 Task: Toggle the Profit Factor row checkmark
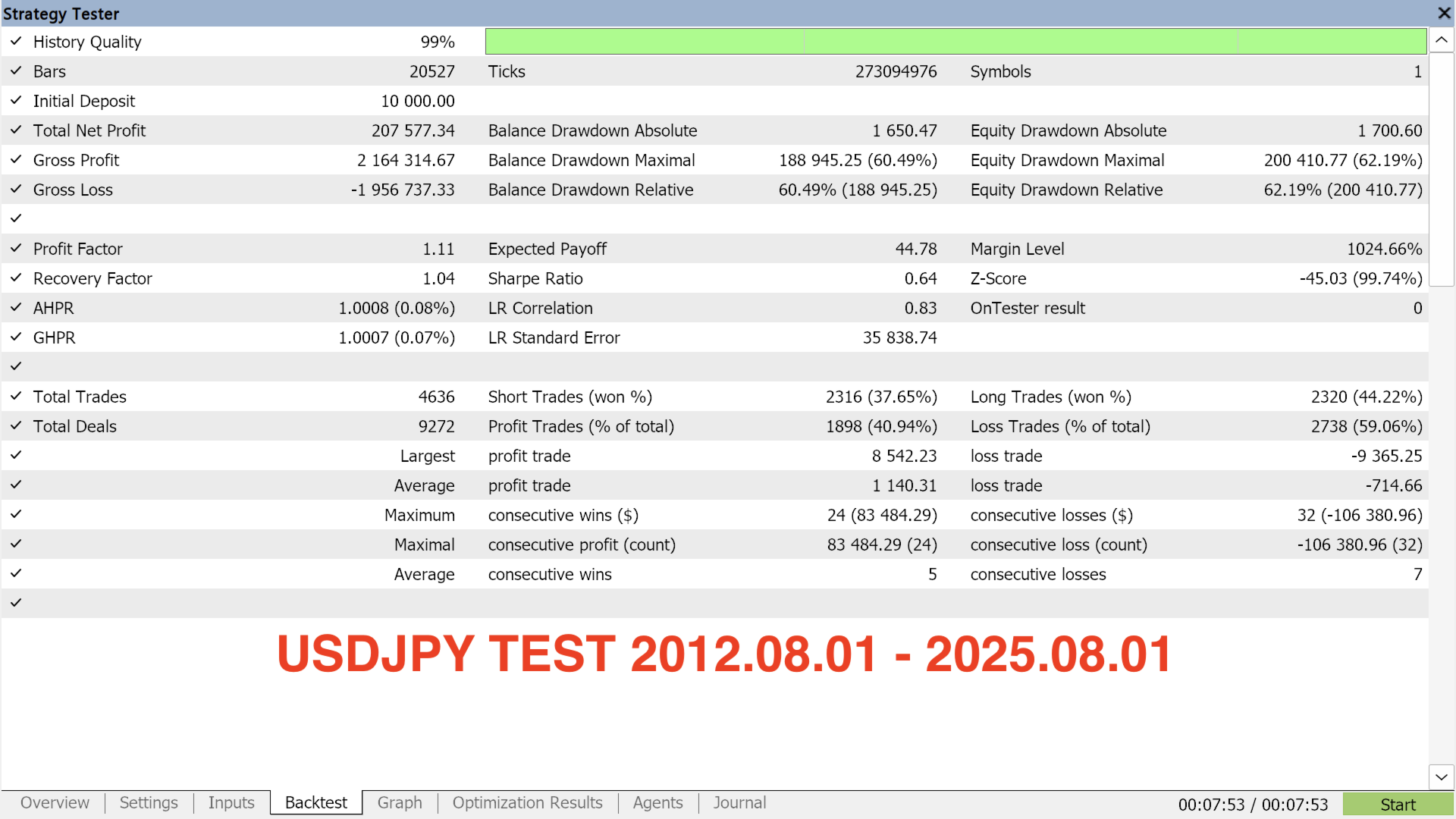(x=16, y=248)
